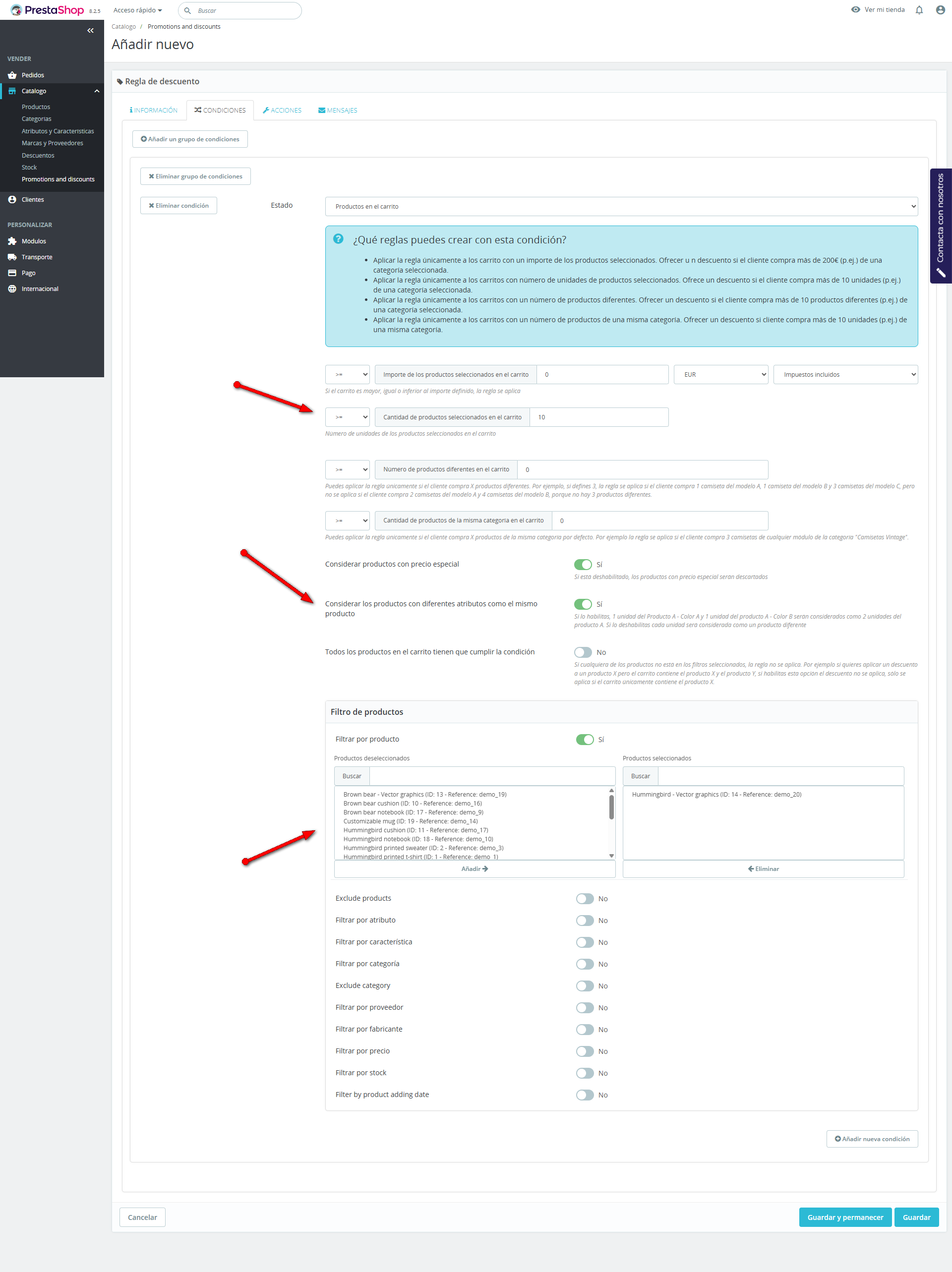This screenshot has width=952, height=1272.
Task: Click Añadir button to add product
Action: tap(475, 869)
